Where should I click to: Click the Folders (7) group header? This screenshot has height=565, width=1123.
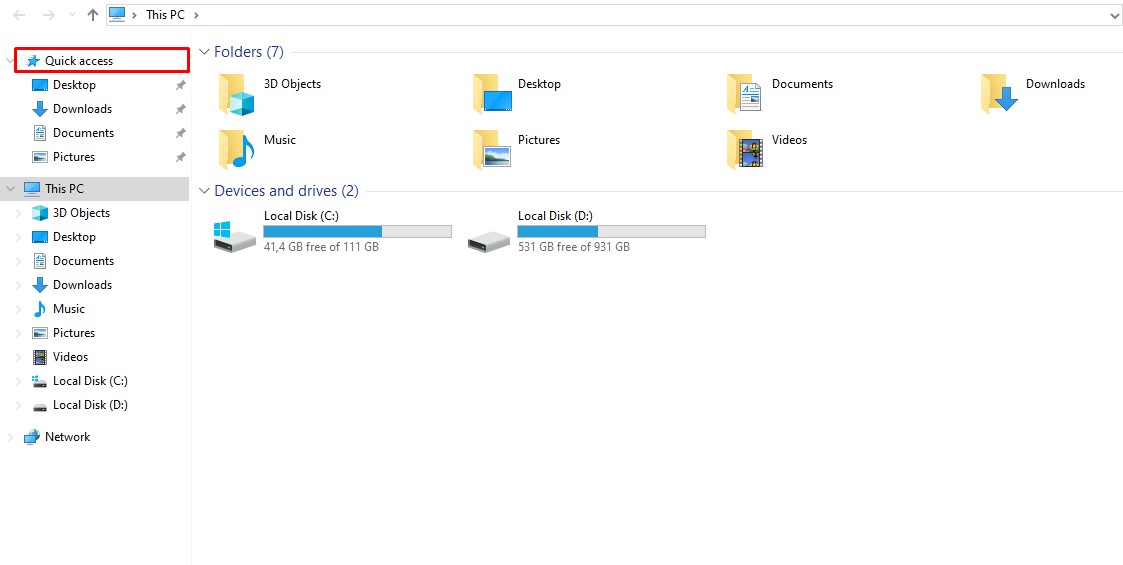[x=249, y=52]
